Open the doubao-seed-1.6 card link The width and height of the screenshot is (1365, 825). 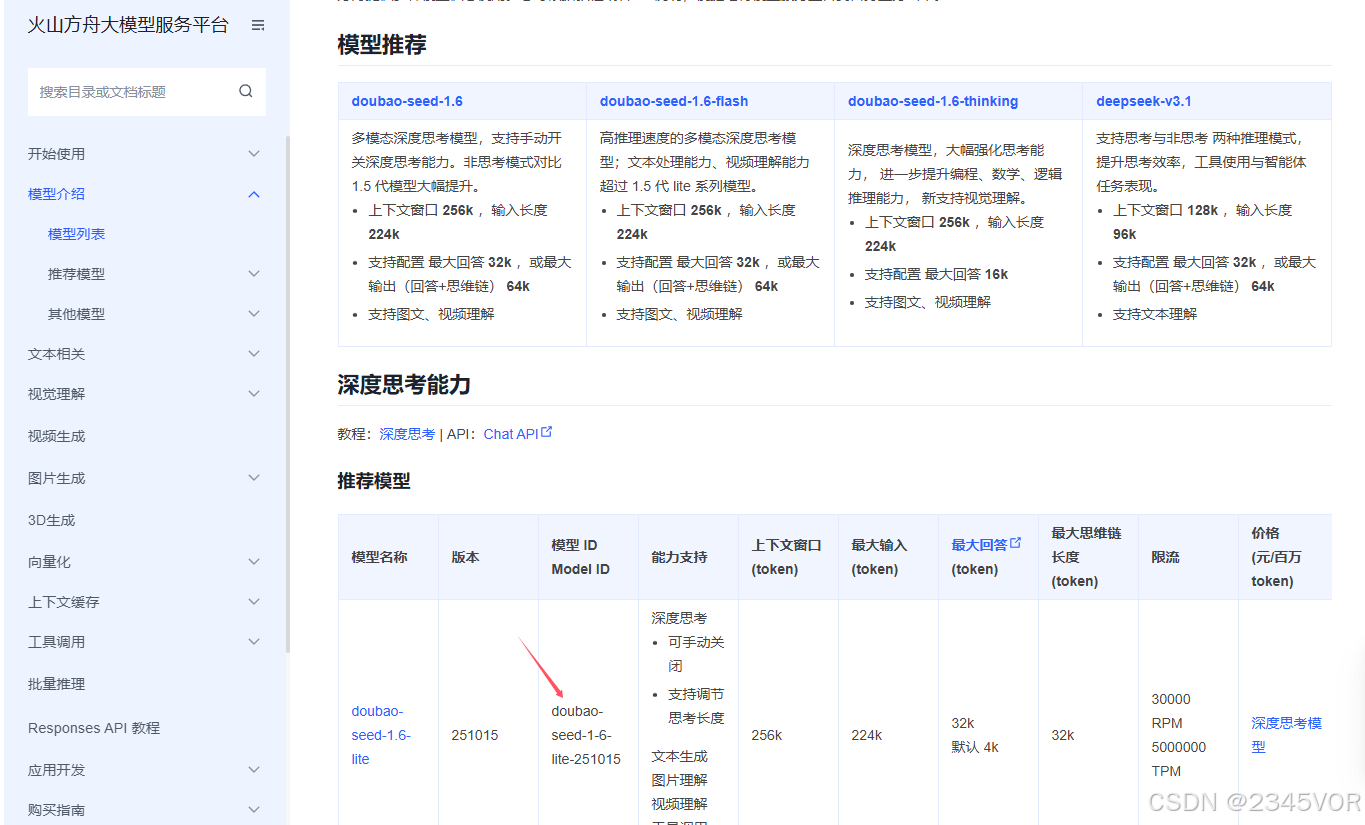coord(407,101)
